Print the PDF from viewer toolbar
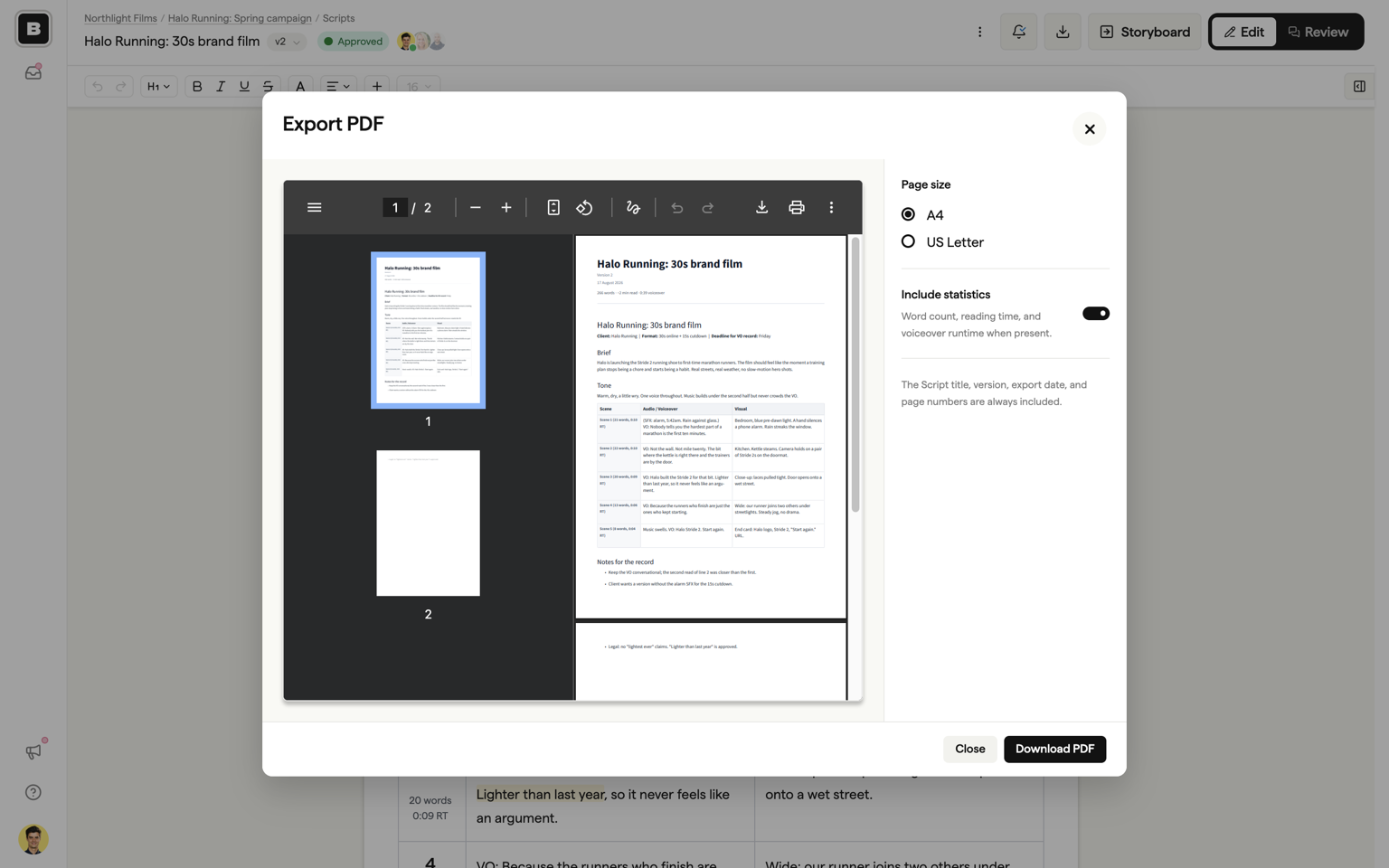The image size is (1389, 868). point(796,208)
